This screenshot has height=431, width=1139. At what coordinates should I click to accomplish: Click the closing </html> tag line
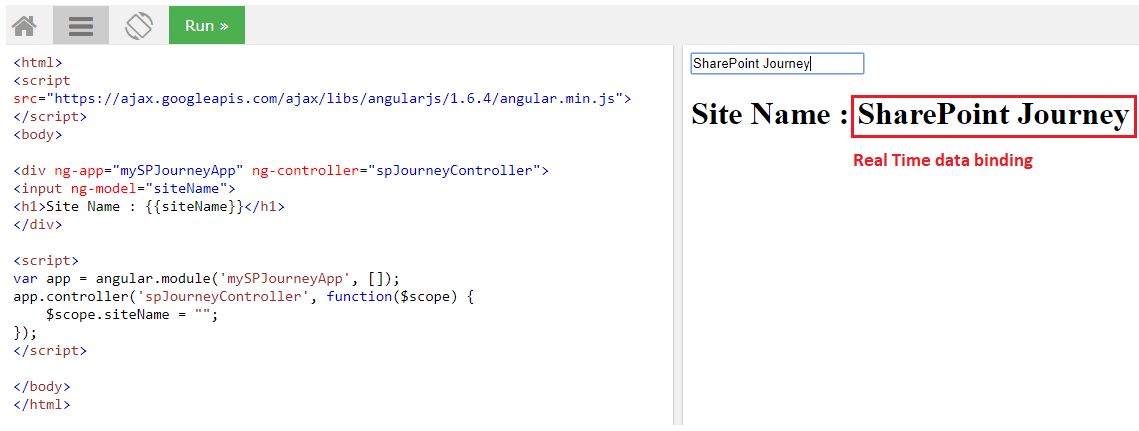pos(42,404)
